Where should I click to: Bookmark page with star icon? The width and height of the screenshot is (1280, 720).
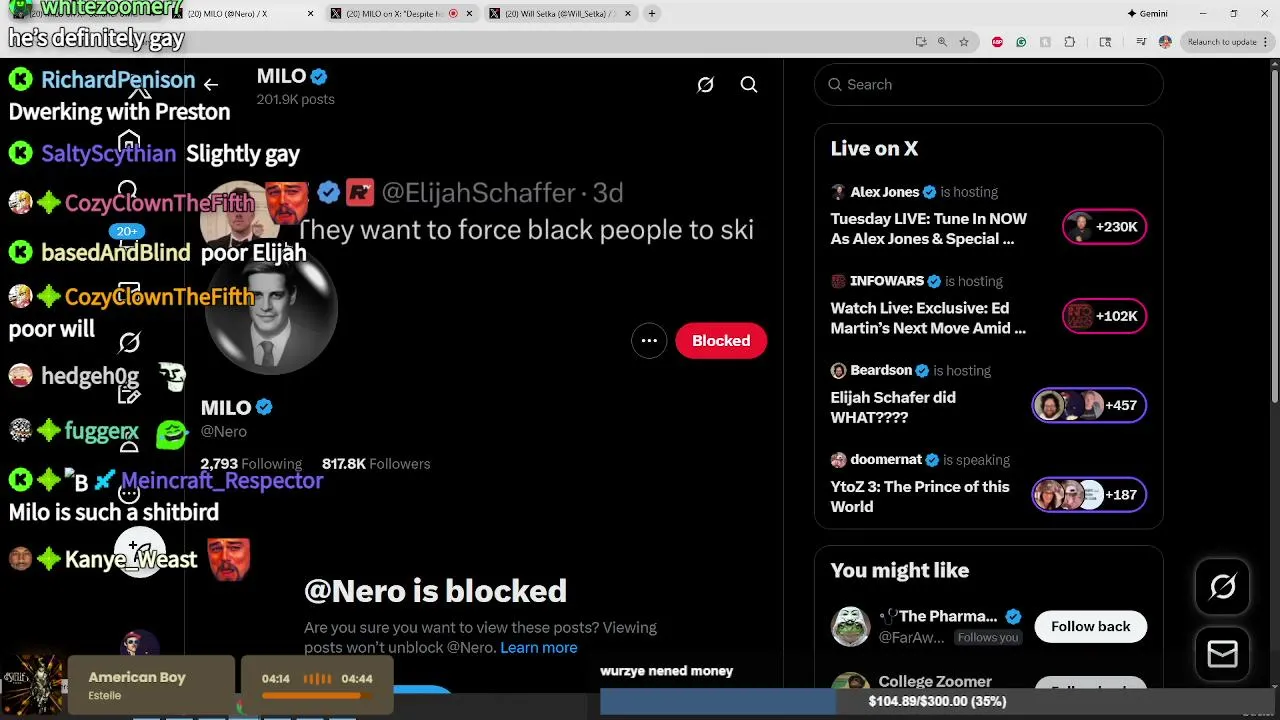point(963,42)
